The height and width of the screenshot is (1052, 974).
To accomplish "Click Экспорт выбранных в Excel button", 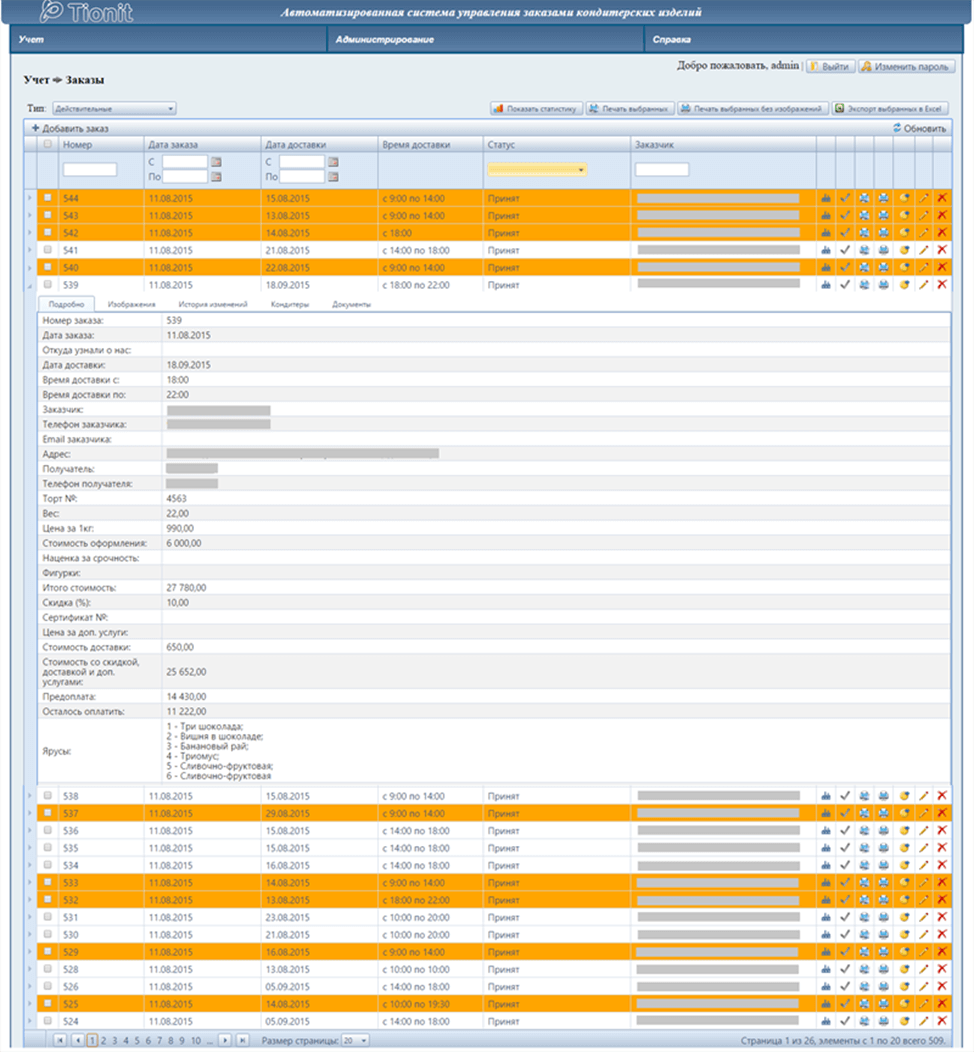I will 889,109.
